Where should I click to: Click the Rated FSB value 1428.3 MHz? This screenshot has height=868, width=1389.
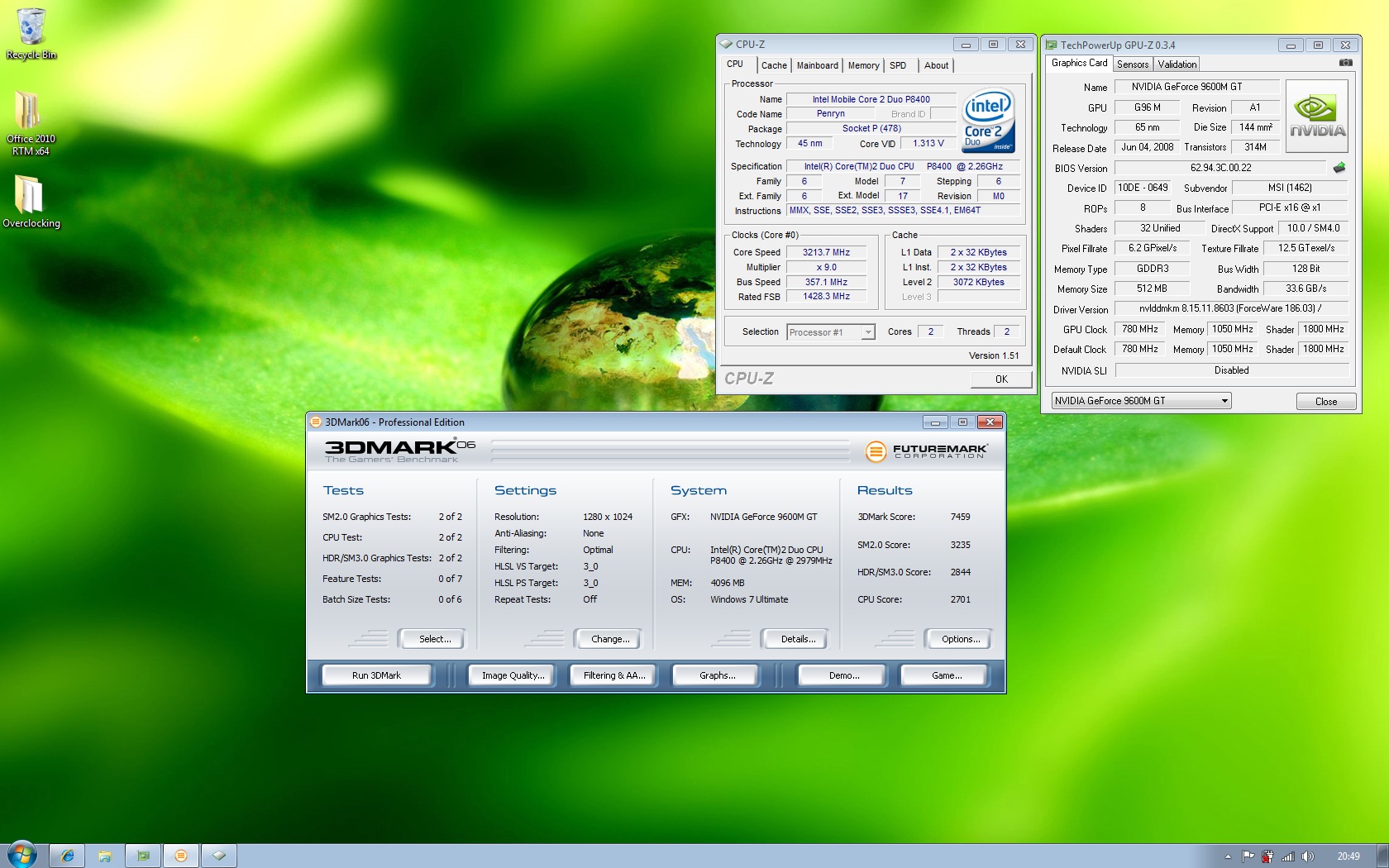tap(826, 297)
